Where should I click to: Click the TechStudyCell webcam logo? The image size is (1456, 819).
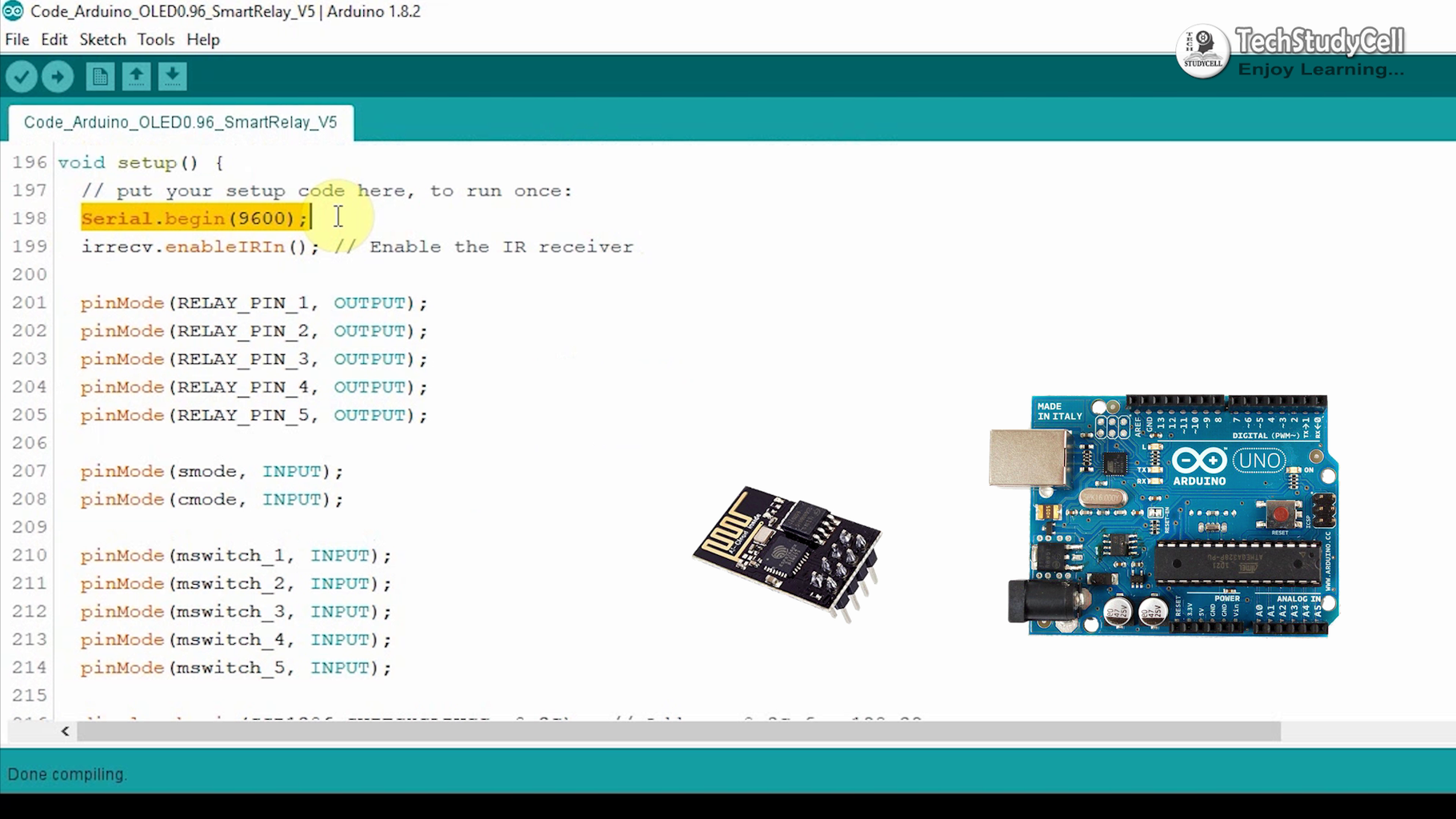(x=1202, y=50)
